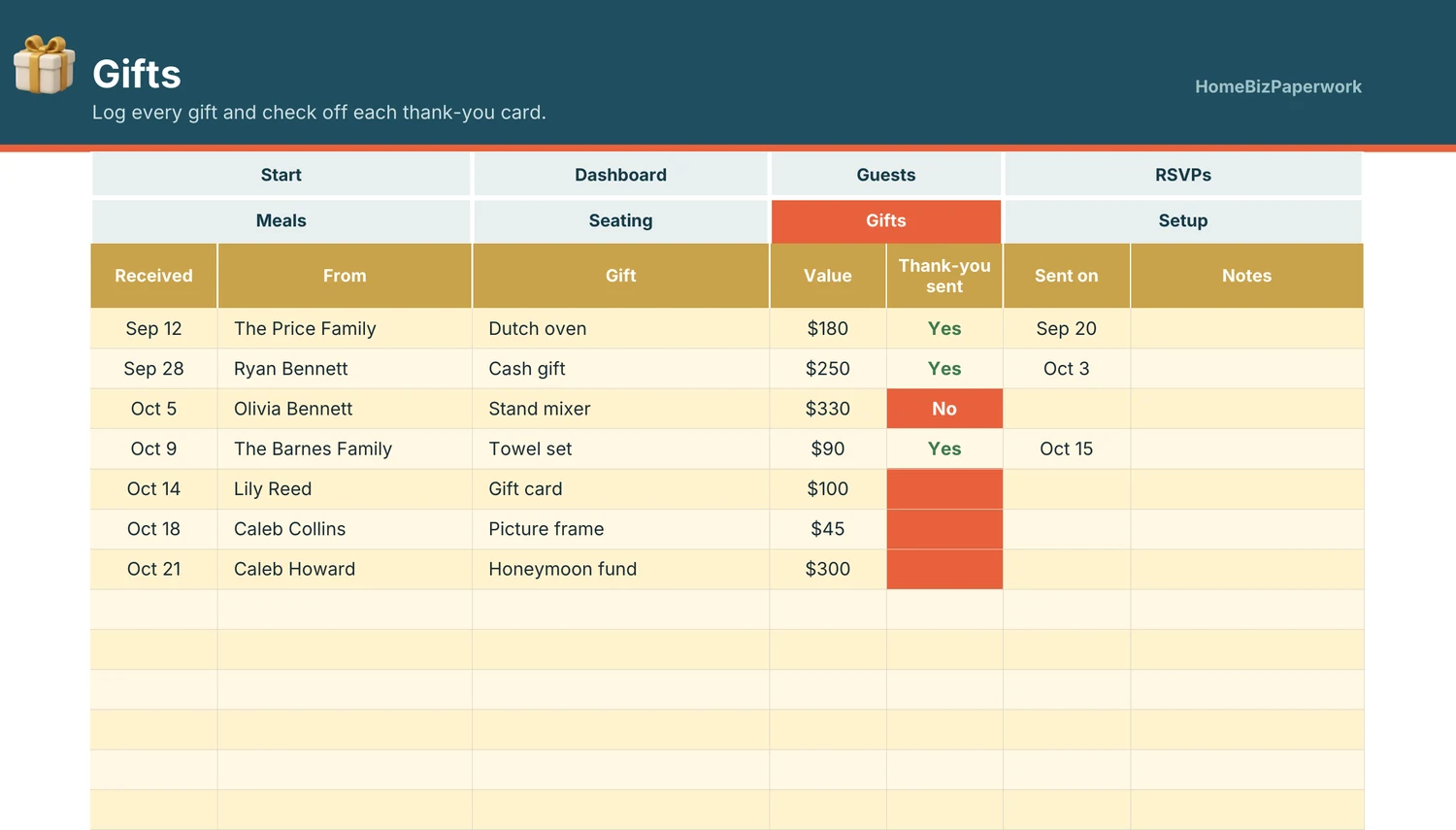Select the Olivia Bennett cell
This screenshot has width=1456, height=830.
(345, 409)
